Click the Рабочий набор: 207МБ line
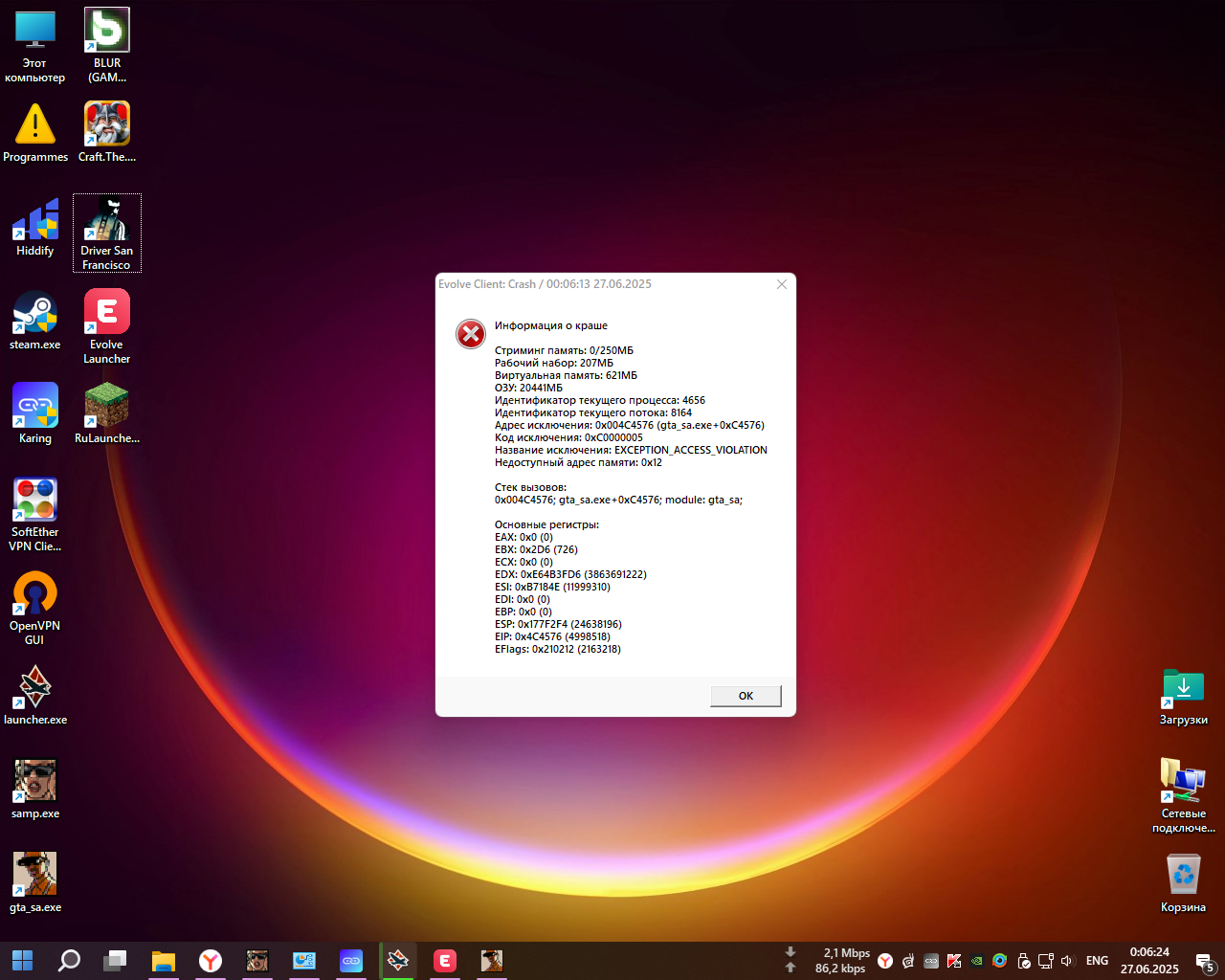Viewport: 1225px width, 980px height. pos(554,363)
